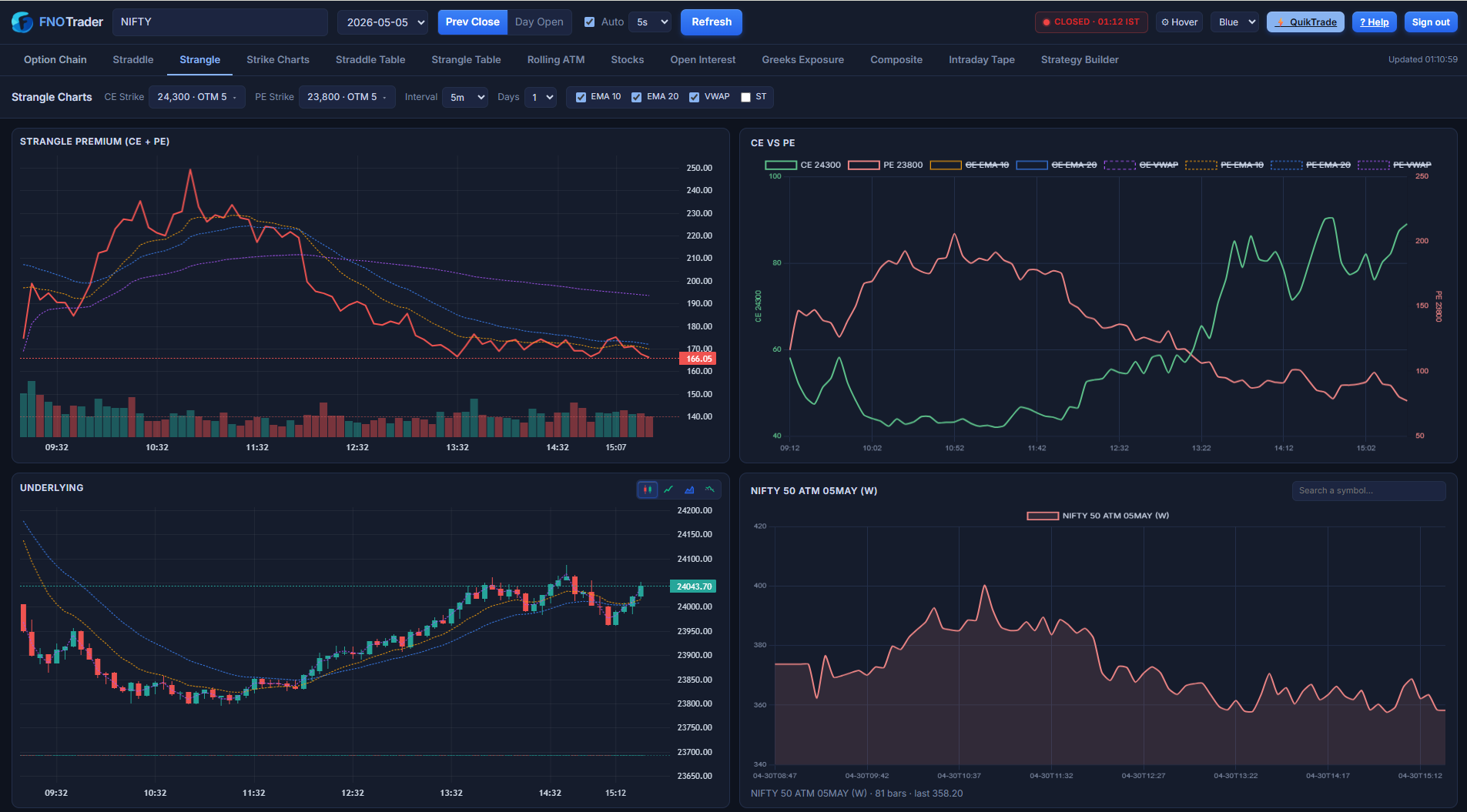This screenshot has height=812, width=1467.
Task: Toggle the CE 24300 legend swatch
Action: click(x=780, y=165)
